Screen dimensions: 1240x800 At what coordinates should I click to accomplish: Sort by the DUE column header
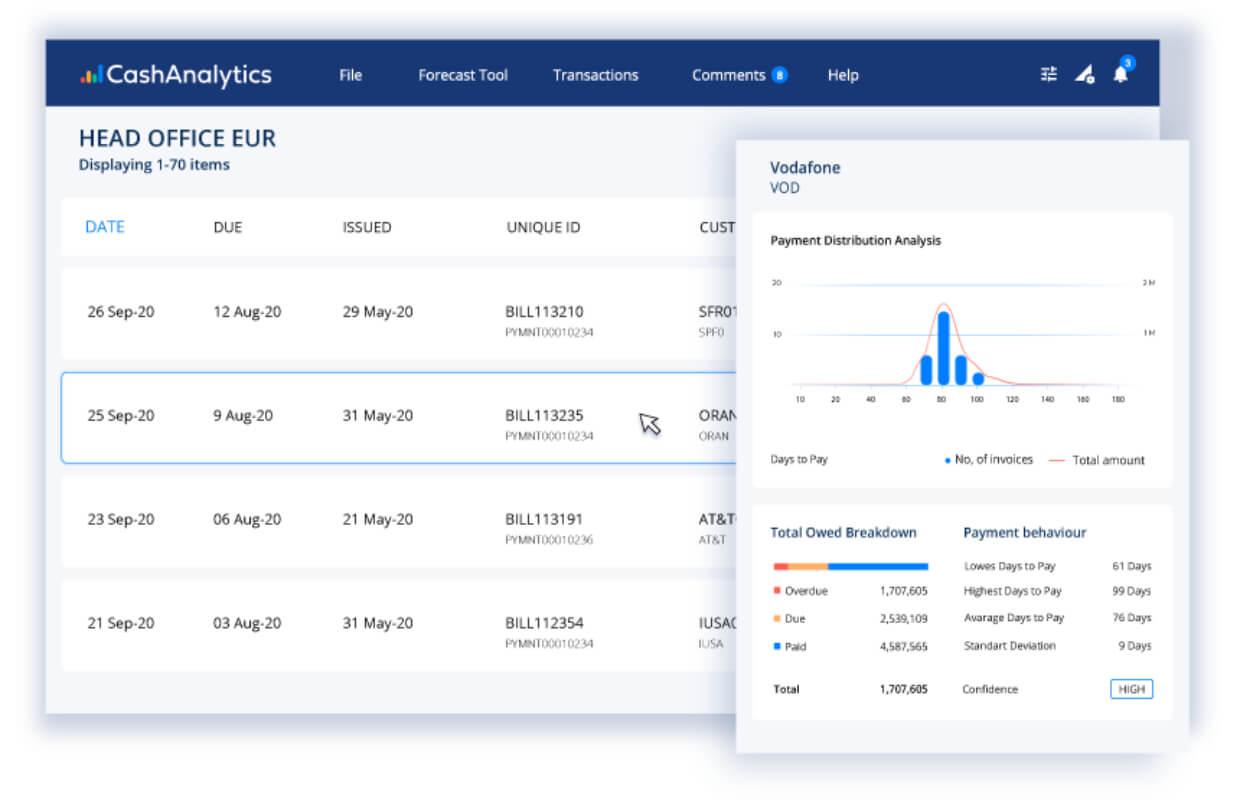coord(228,227)
